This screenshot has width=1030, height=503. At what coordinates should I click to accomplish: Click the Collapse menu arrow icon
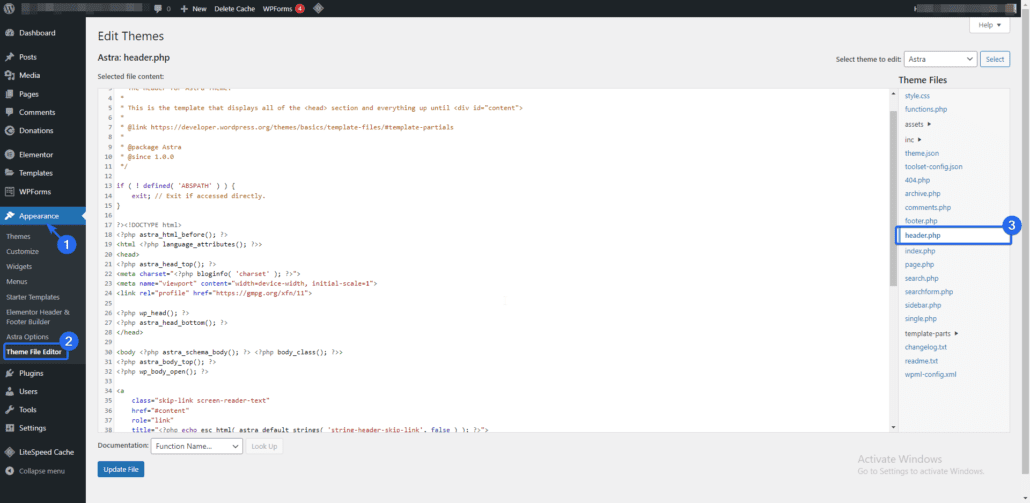[x=10, y=471]
